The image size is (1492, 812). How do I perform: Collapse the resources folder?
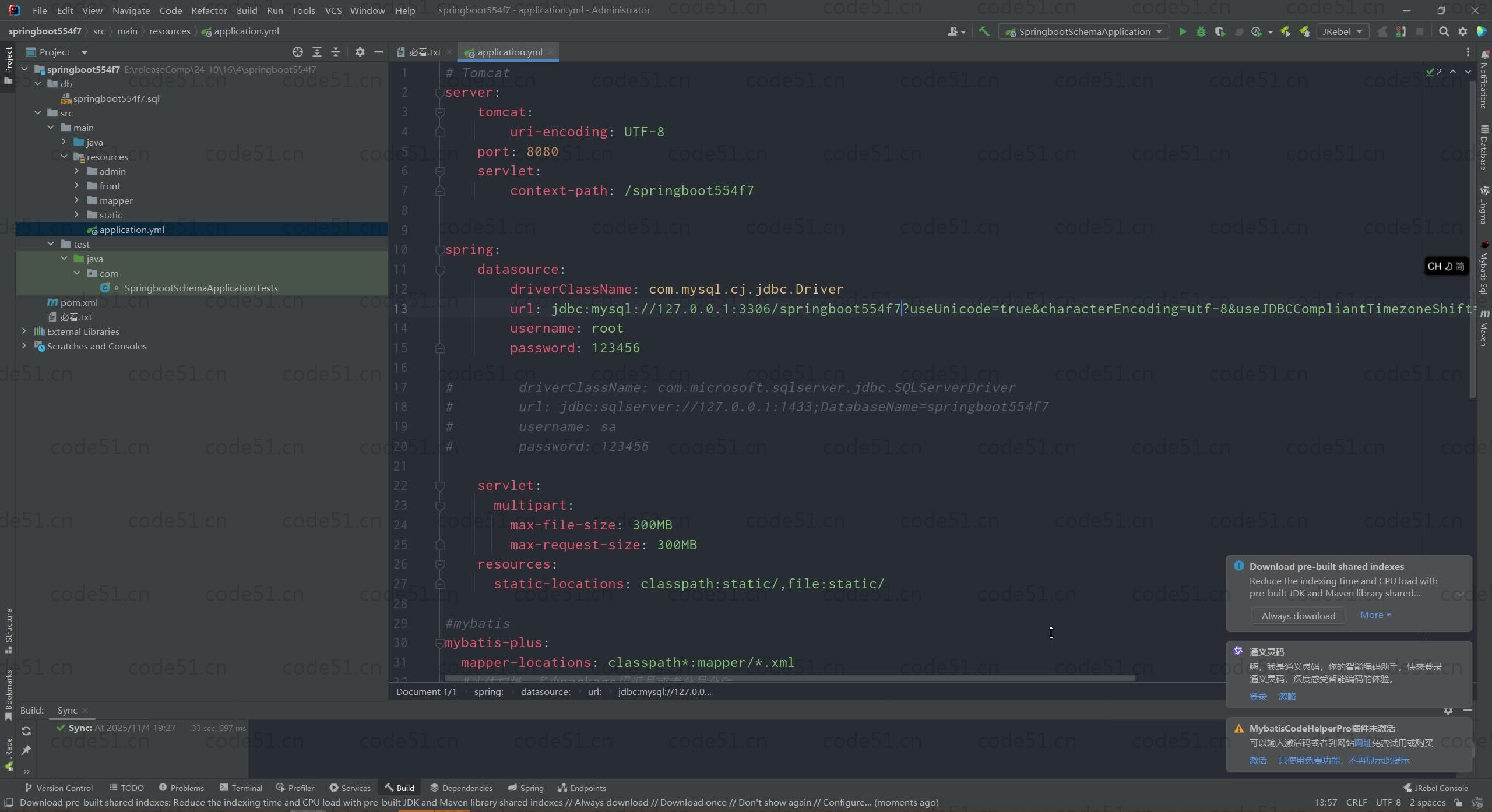pyautogui.click(x=64, y=157)
